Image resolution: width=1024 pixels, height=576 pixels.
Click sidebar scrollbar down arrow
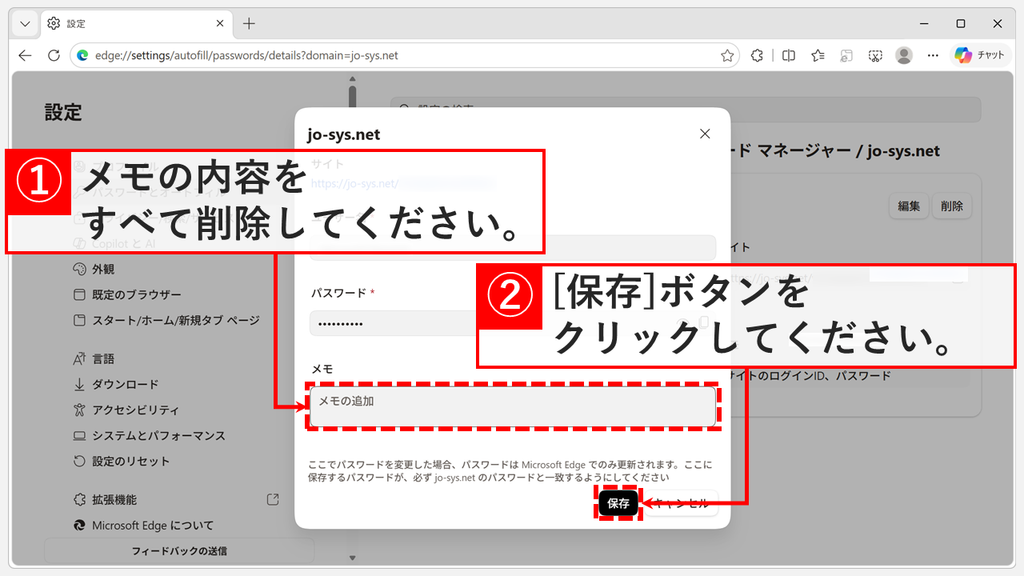pos(353,558)
